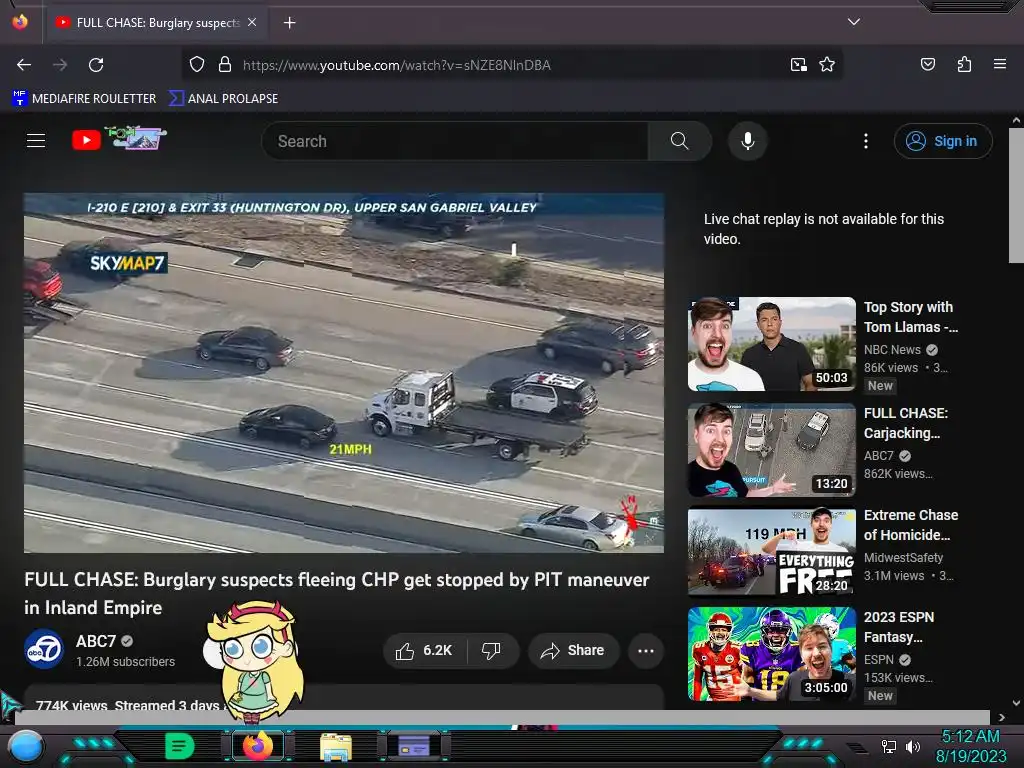Screen dimensions: 1024x768
Task: Open 2023 ESPN Fantasy video thumbnail
Action: 771,654
